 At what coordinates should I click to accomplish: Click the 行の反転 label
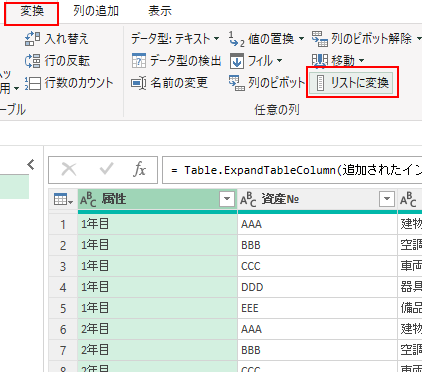[67, 61]
